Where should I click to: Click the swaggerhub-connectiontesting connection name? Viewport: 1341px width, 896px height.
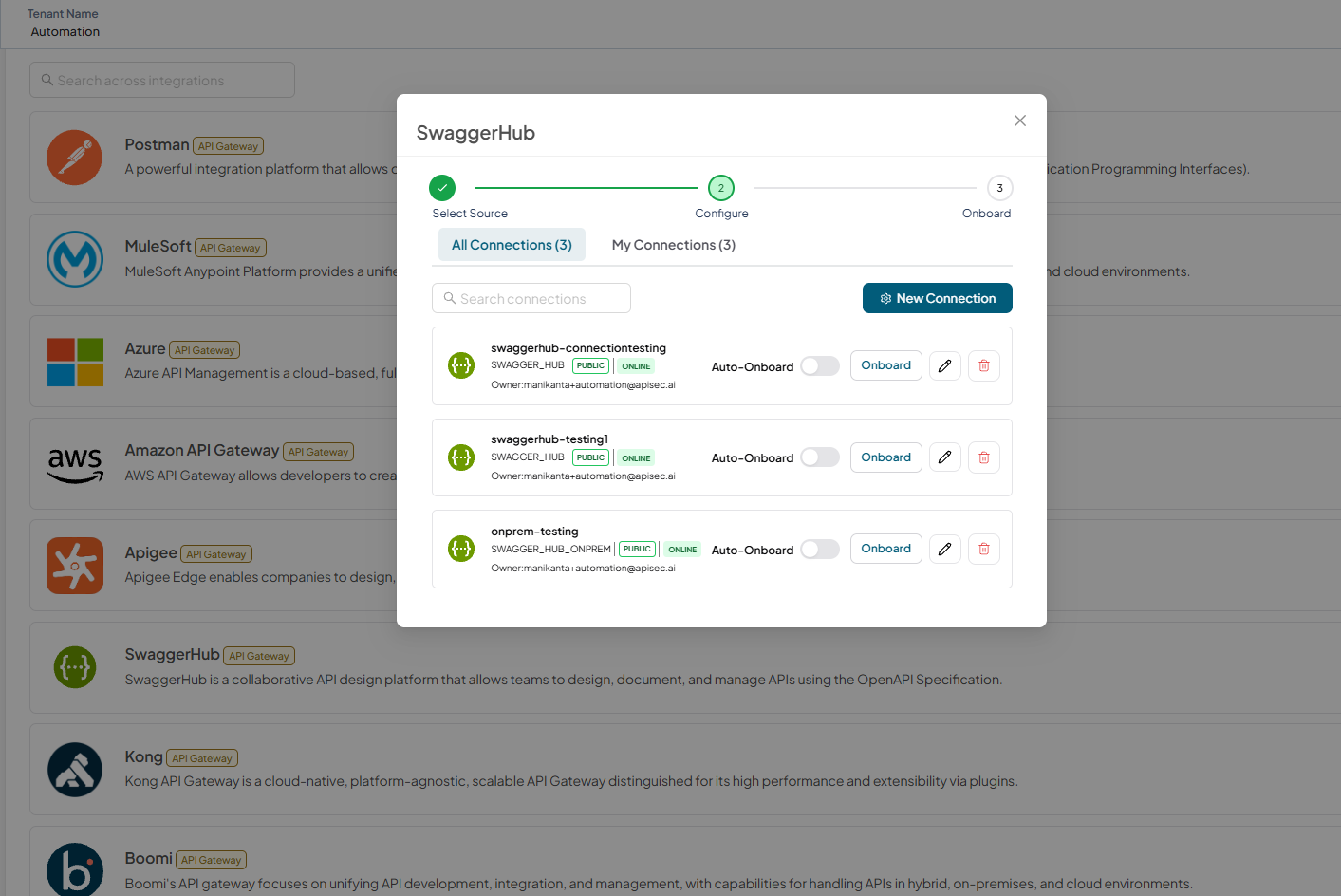pyautogui.click(x=579, y=348)
